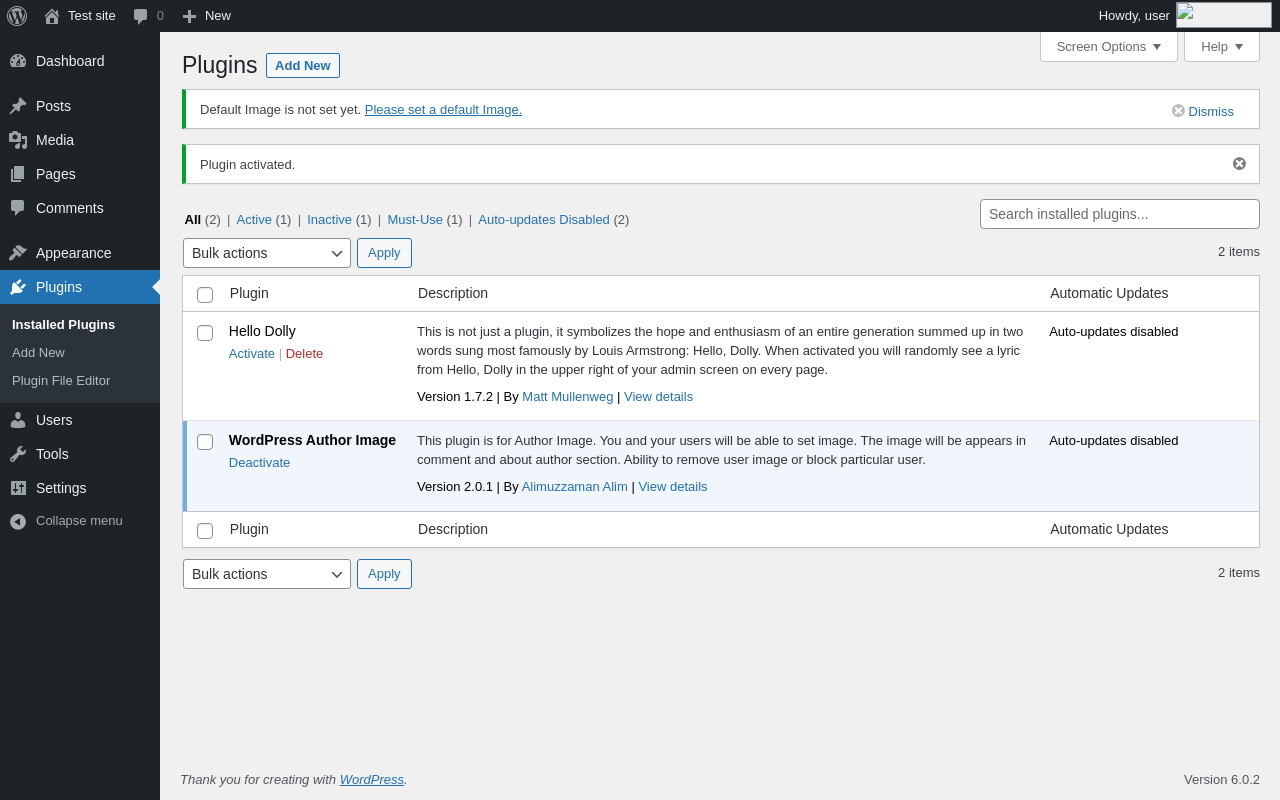
Task: Click the plus icon for New content
Action: [x=189, y=16]
